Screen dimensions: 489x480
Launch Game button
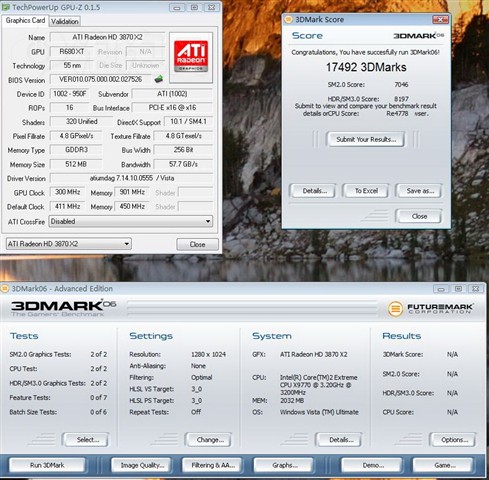click(444, 465)
